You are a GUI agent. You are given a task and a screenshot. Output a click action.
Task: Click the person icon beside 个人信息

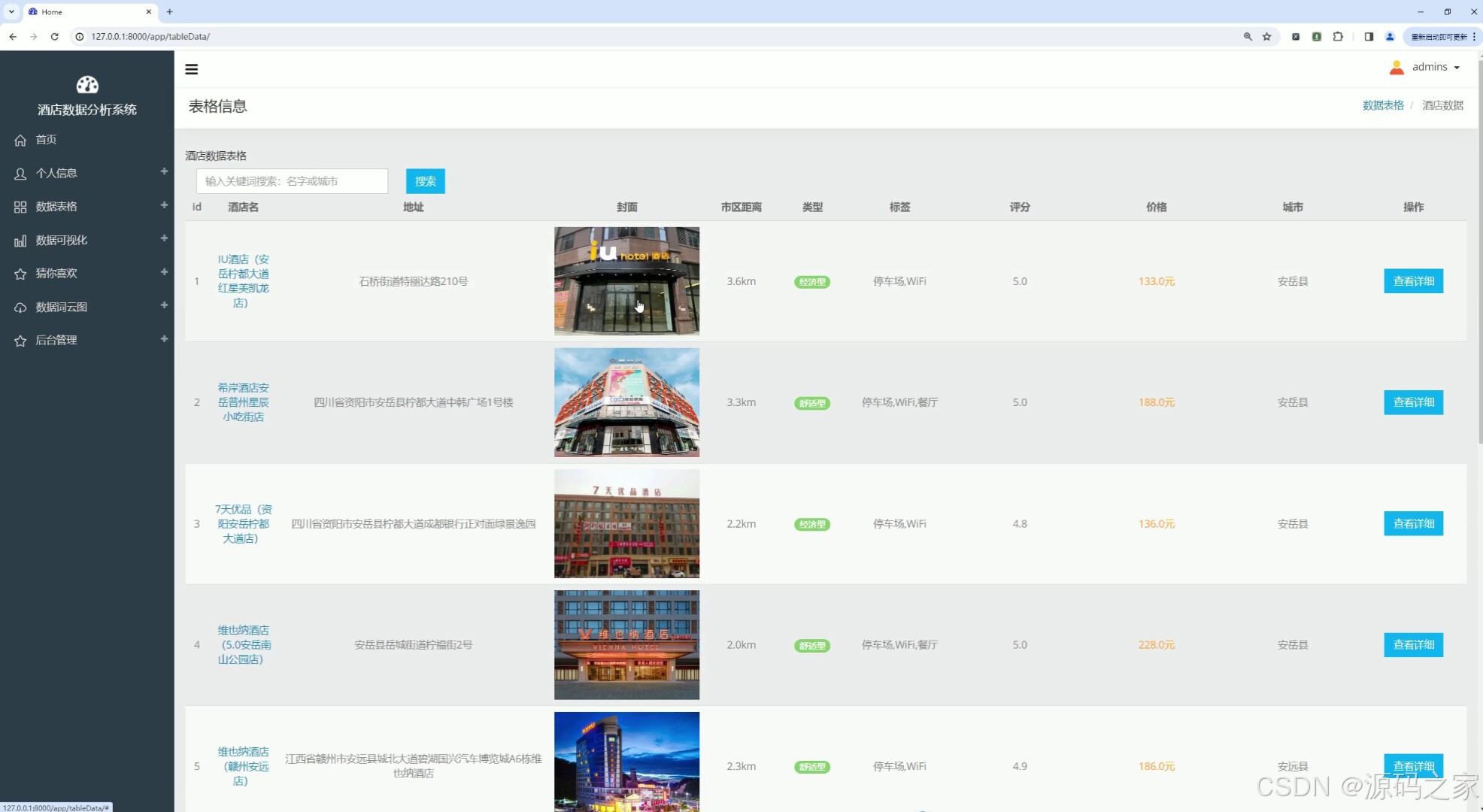pyautogui.click(x=20, y=174)
